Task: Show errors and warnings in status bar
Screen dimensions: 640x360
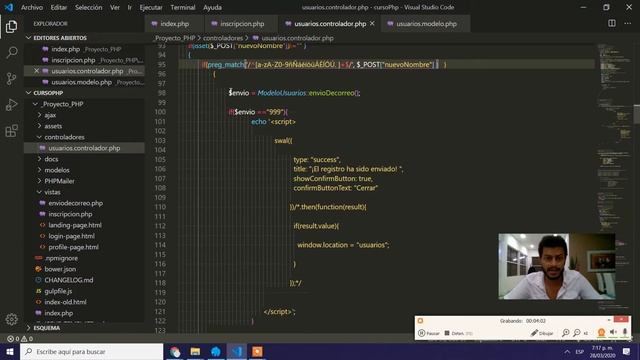Action: pyautogui.click(x=20, y=339)
